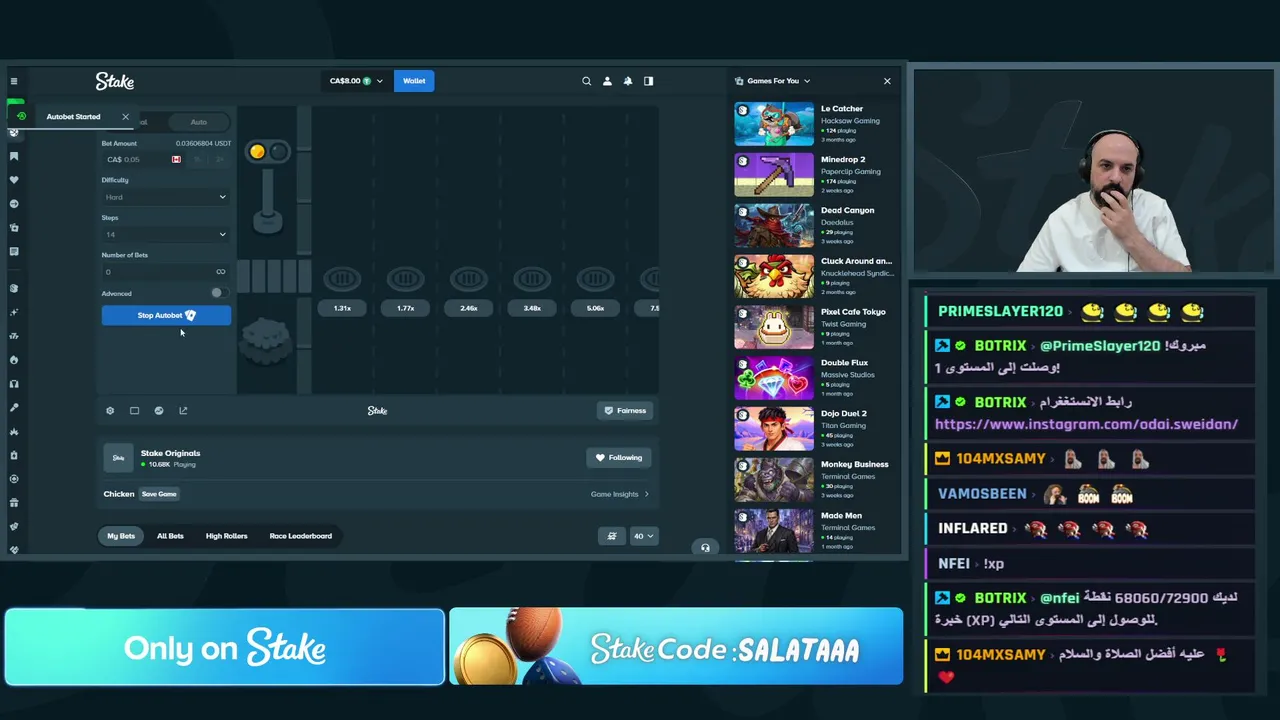Click the Canadian flag currency icon
This screenshot has width=1280, height=720.
[x=176, y=160]
